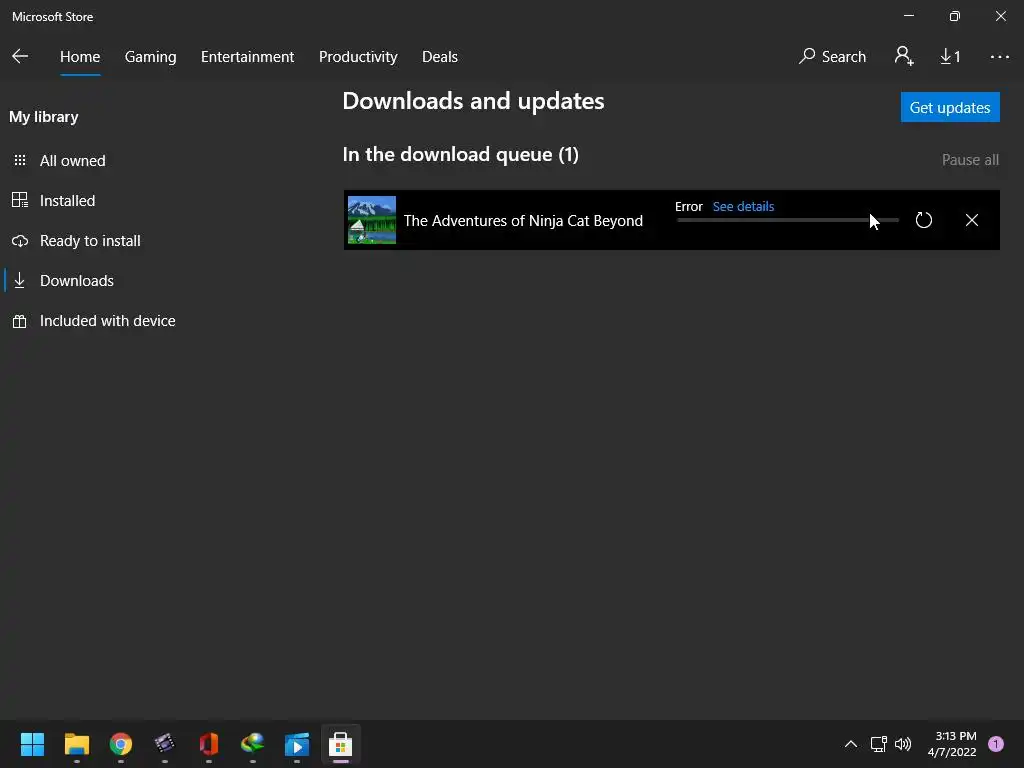This screenshot has height=768, width=1024.
Task: Click the Downloads arrow icon
Action: (x=20, y=280)
